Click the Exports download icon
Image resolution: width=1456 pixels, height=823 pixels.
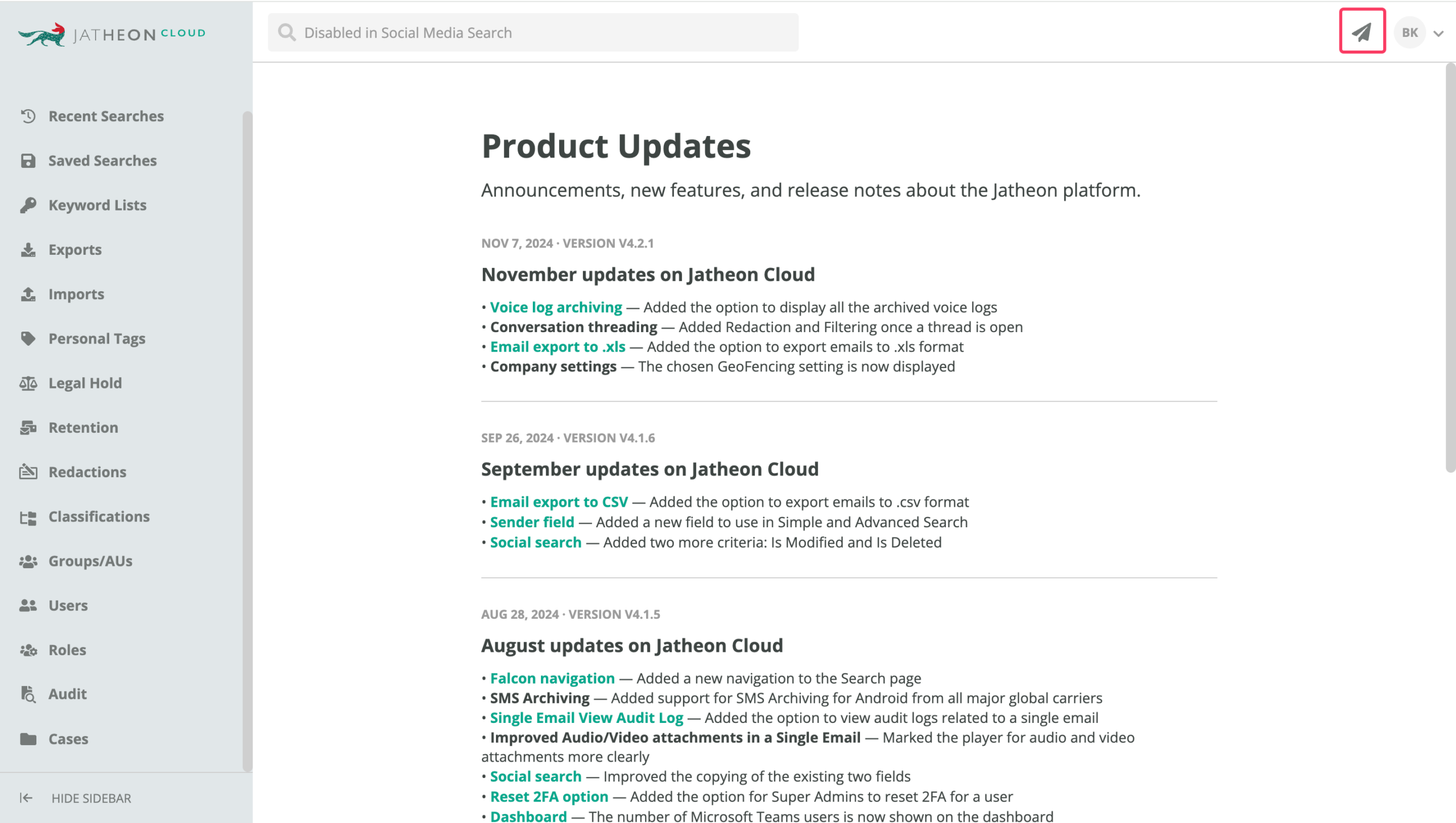point(28,250)
